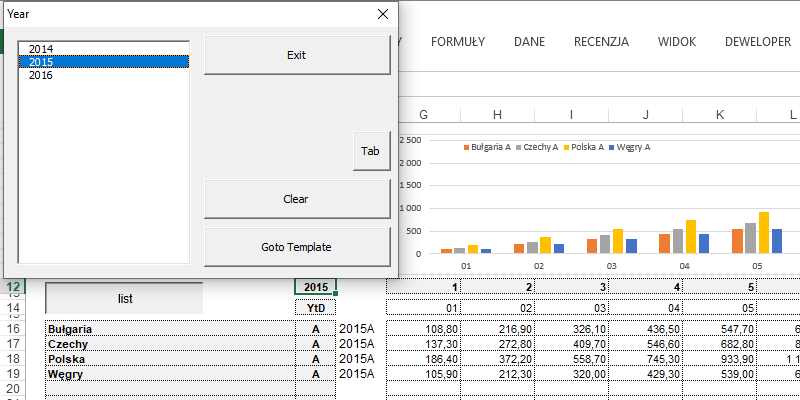
Task: Close the Year dialog window
Action: (x=382, y=14)
